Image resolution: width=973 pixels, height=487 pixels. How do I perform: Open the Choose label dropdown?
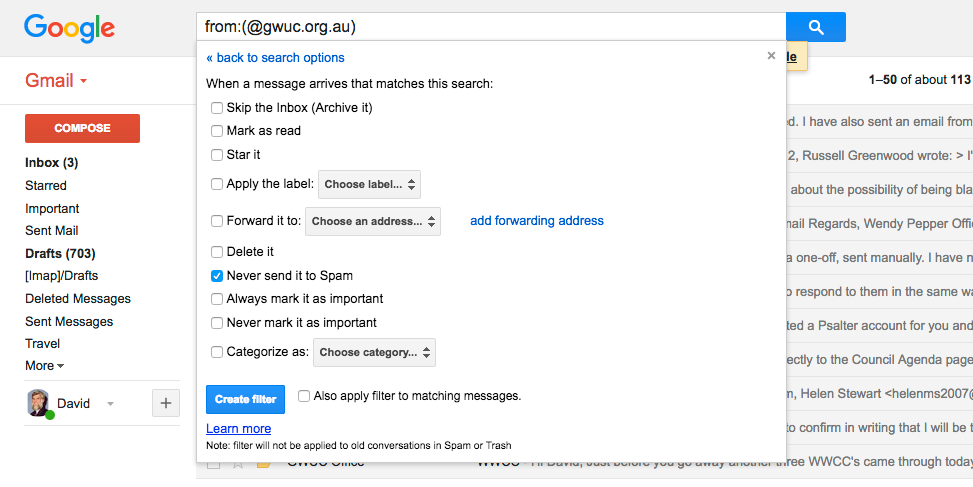369,184
